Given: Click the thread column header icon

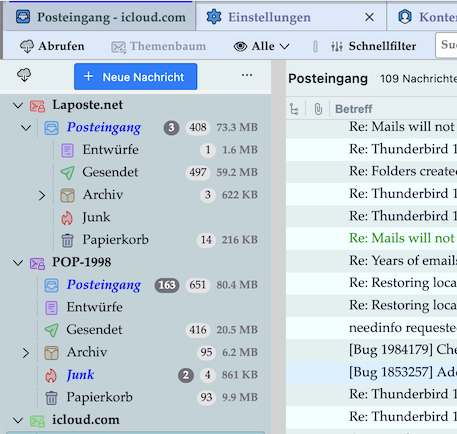Looking at the screenshot, I should pos(294,109).
